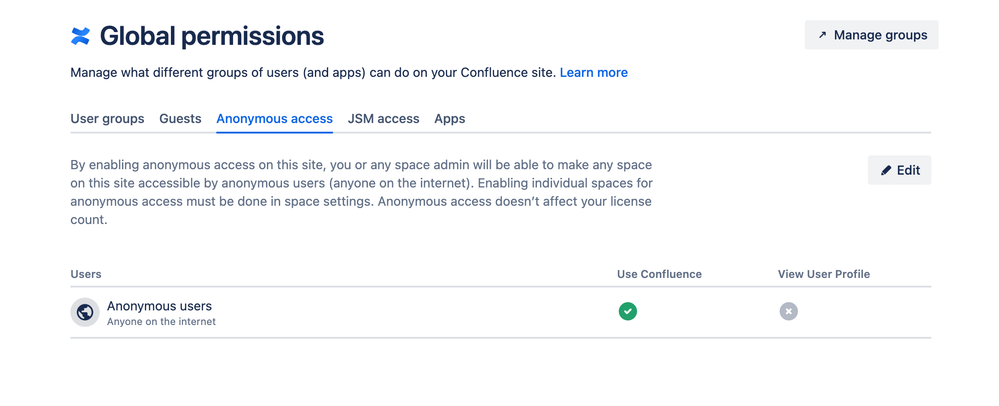The height and width of the screenshot is (406, 999).
Task: Click the Anonymous users row name
Action: click(x=159, y=306)
